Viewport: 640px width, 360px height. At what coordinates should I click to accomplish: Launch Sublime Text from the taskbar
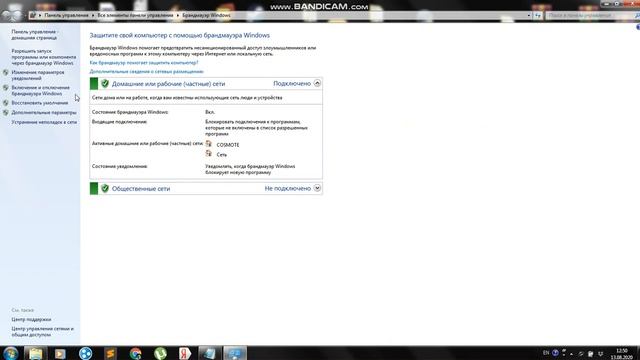110,353
